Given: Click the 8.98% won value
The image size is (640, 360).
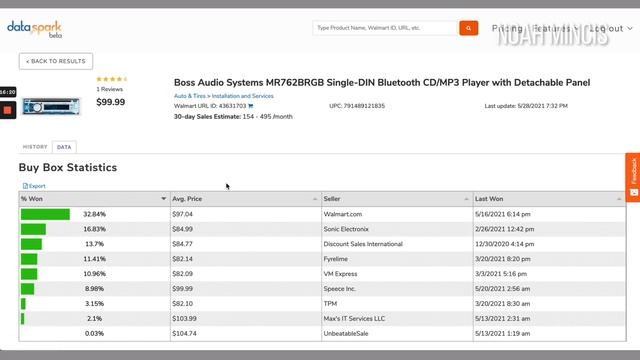Looking at the screenshot, I should click(x=94, y=289).
